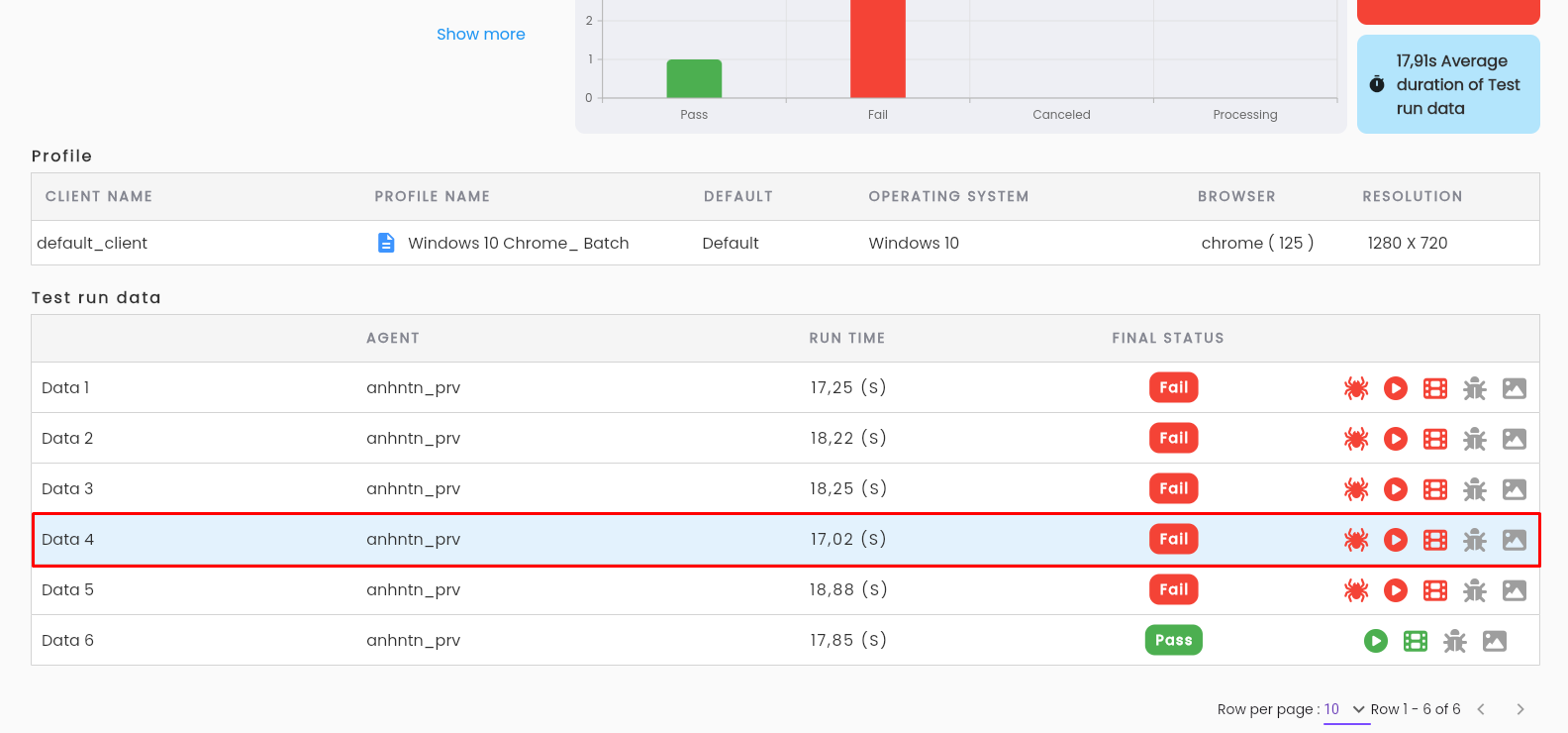Select the Data 2 row
The image size is (1568, 733).
tap(785, 438)
